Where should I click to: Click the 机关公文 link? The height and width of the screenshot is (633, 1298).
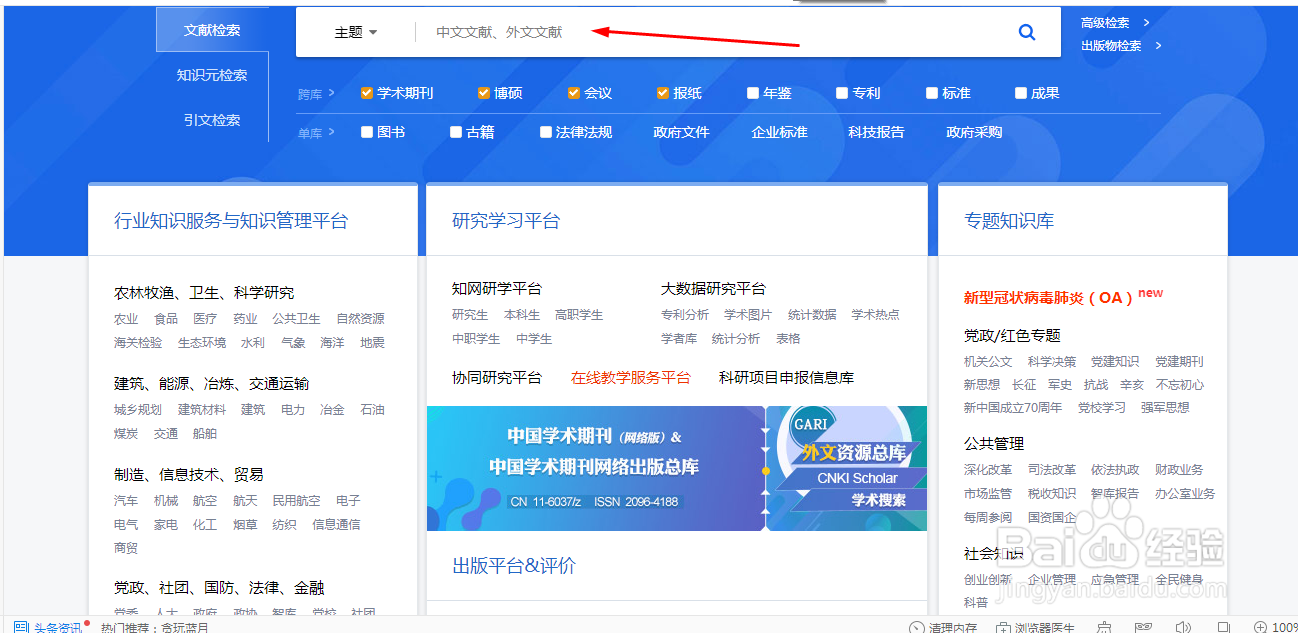(988, 362)
